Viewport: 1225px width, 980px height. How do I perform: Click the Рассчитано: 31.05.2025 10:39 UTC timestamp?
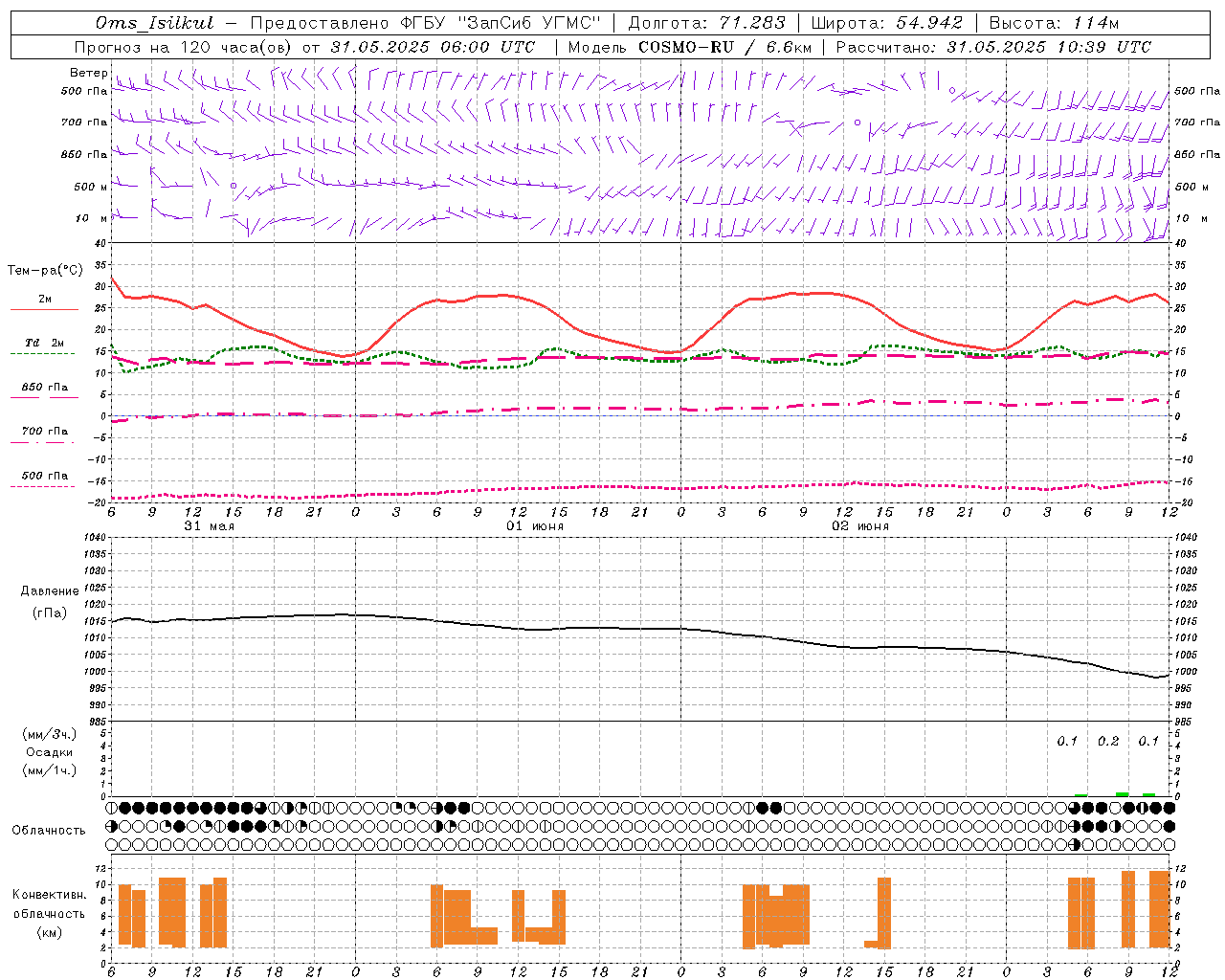click(x=993, y=47)
